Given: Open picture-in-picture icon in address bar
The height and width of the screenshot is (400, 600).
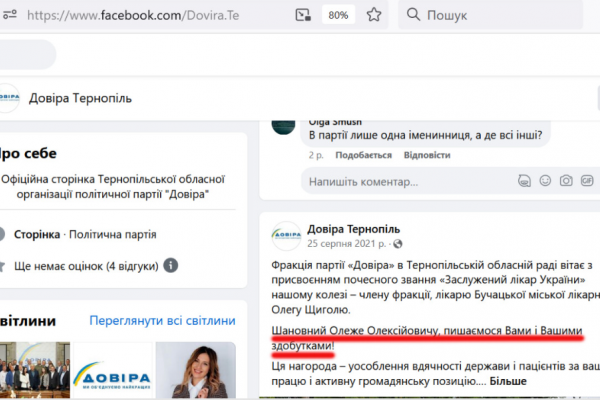Looking at the screenshot, I should coord(303,15).
